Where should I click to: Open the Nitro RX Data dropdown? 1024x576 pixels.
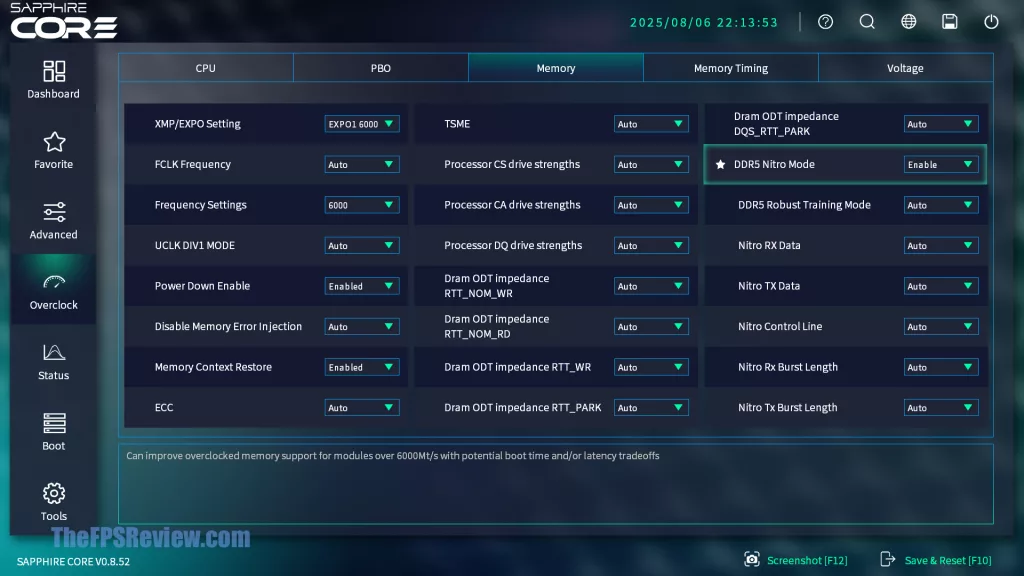(941, 246)
